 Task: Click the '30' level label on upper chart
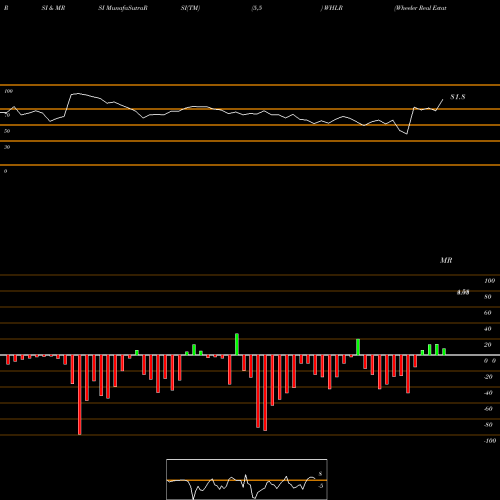pyautogui.click(x=7, y=147)
